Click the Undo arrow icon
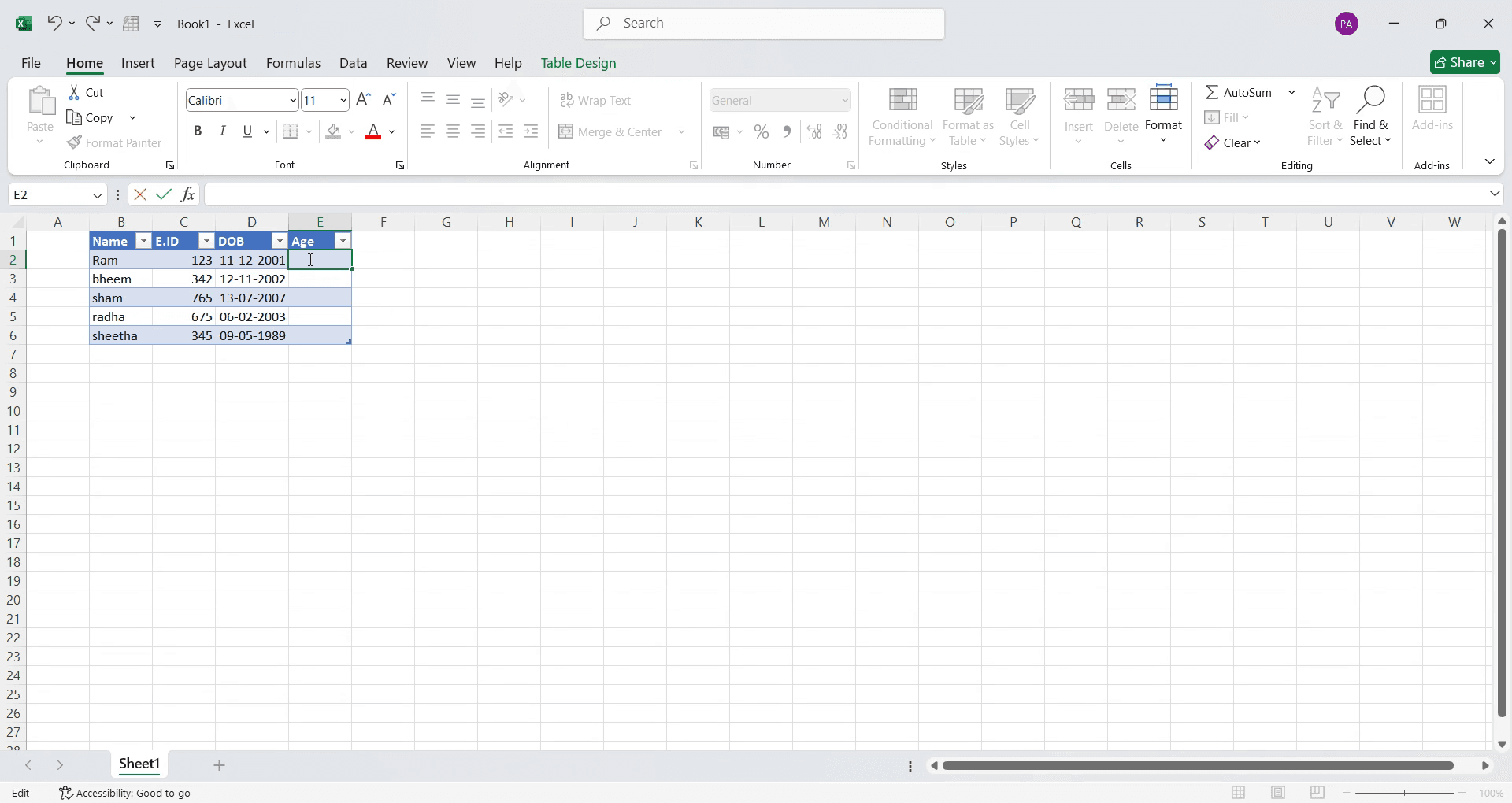The height and width of the screenshot is (803, 1512). [54, 24]
